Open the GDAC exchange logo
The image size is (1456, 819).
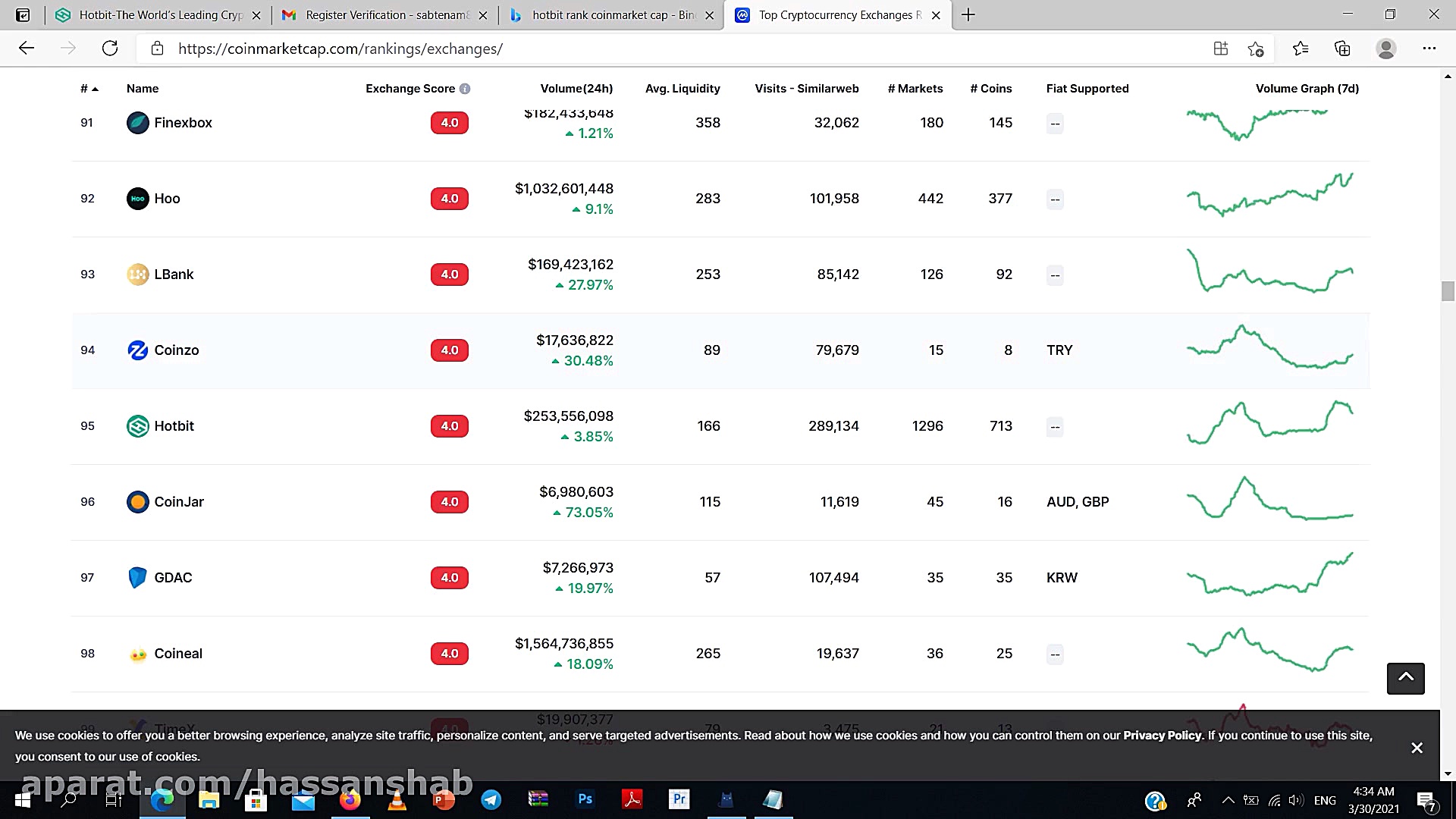tap(137, 578)
